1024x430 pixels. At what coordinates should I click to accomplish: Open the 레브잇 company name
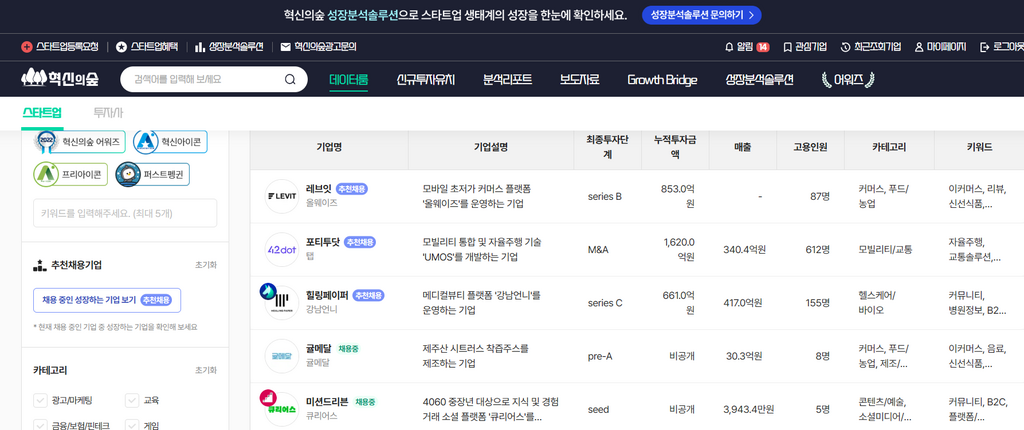tap(318, 189)
